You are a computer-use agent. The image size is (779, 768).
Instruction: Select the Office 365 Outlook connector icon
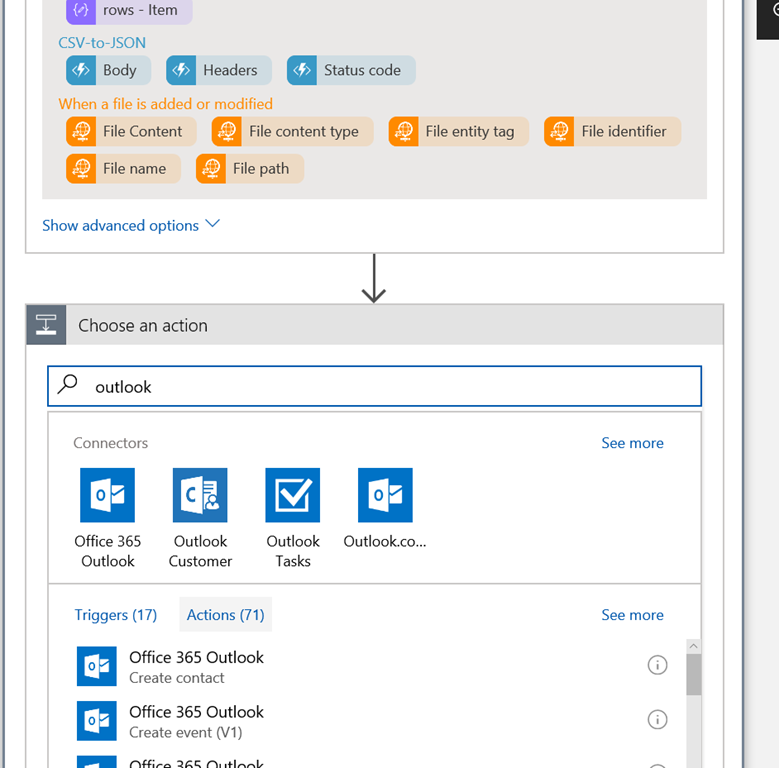[x=107, y=495]
